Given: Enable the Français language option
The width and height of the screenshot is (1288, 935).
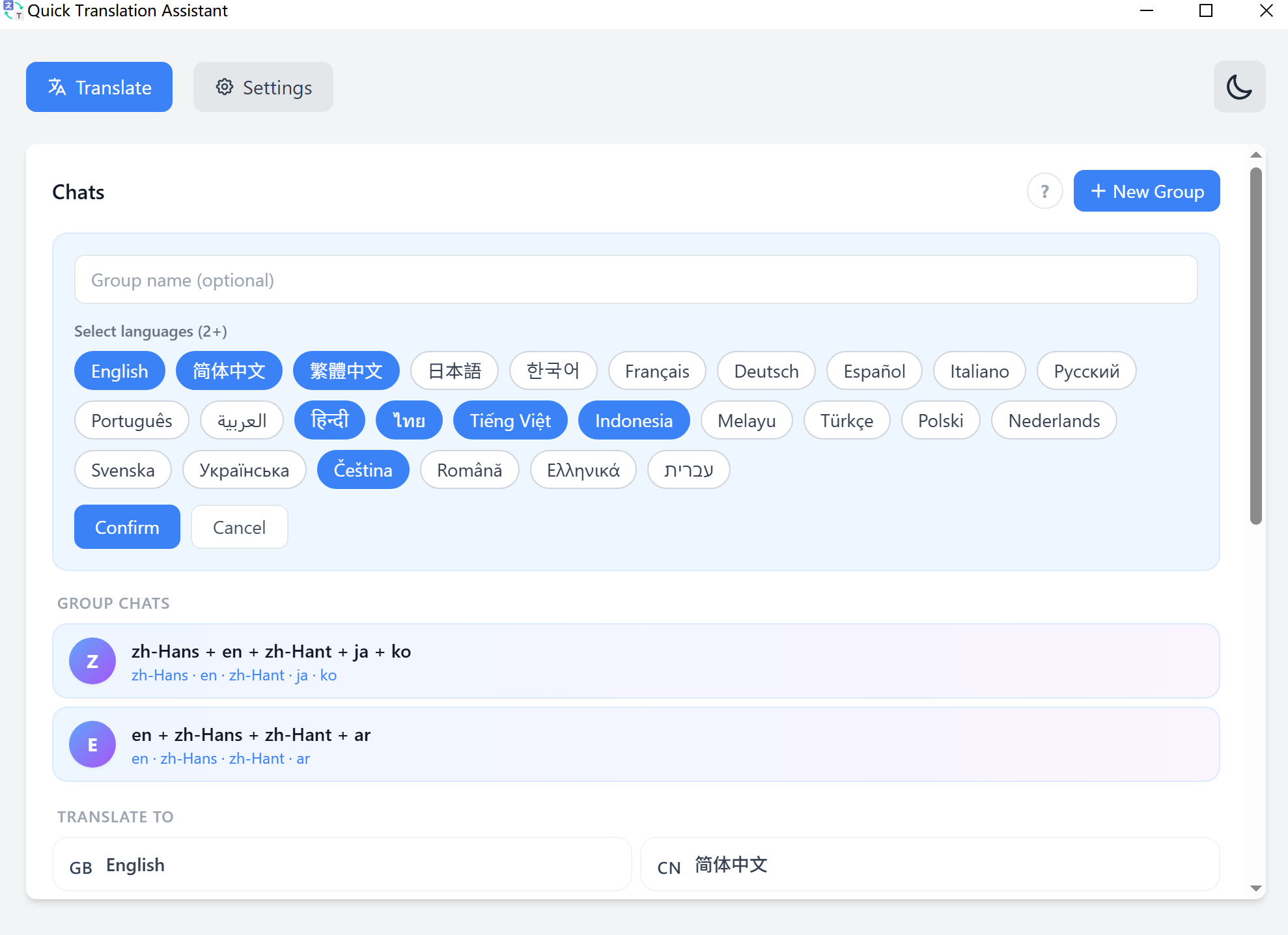Looking at the screenshot, I should tap(656, 370).
